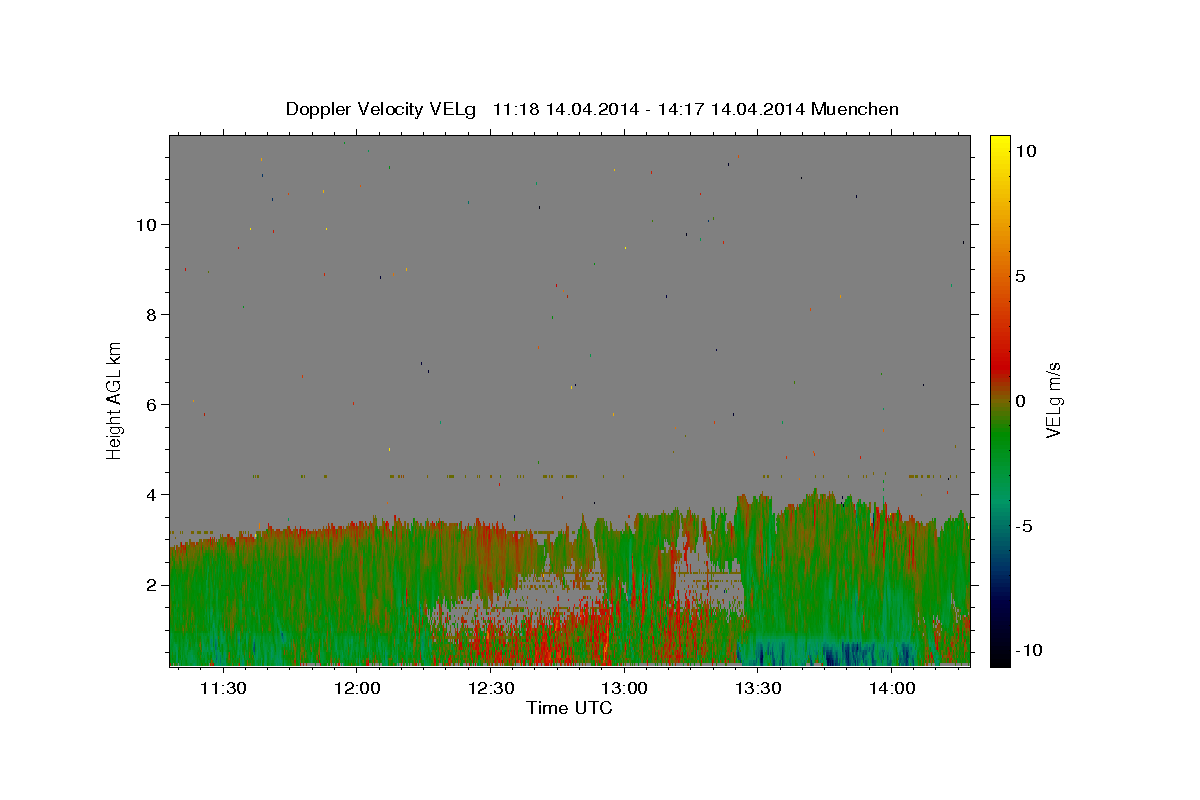Screen dimensions: 1200x800
Task: Click the 'Height AGL km' axis title
Action: pos(115,399)
